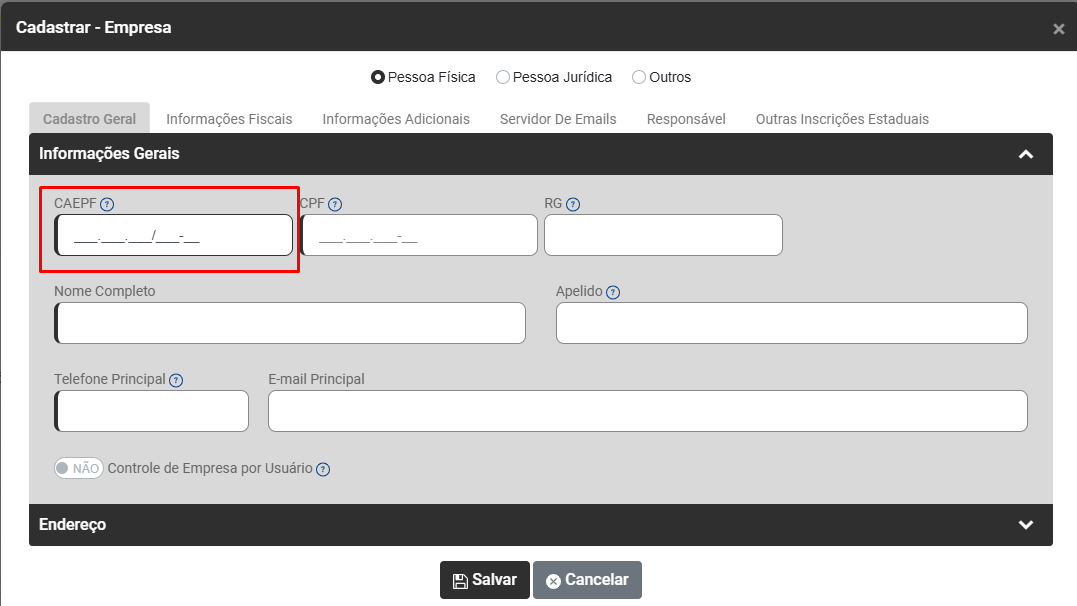Click the Informações Gerais header title

109,154
